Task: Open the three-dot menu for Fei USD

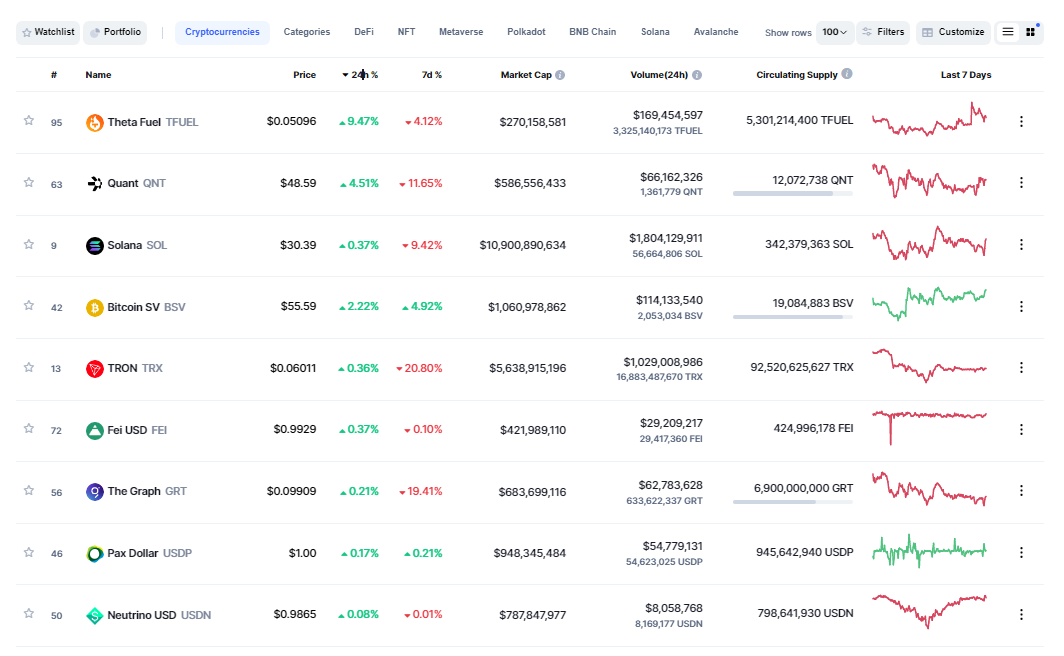Action: click(1021, 429)
